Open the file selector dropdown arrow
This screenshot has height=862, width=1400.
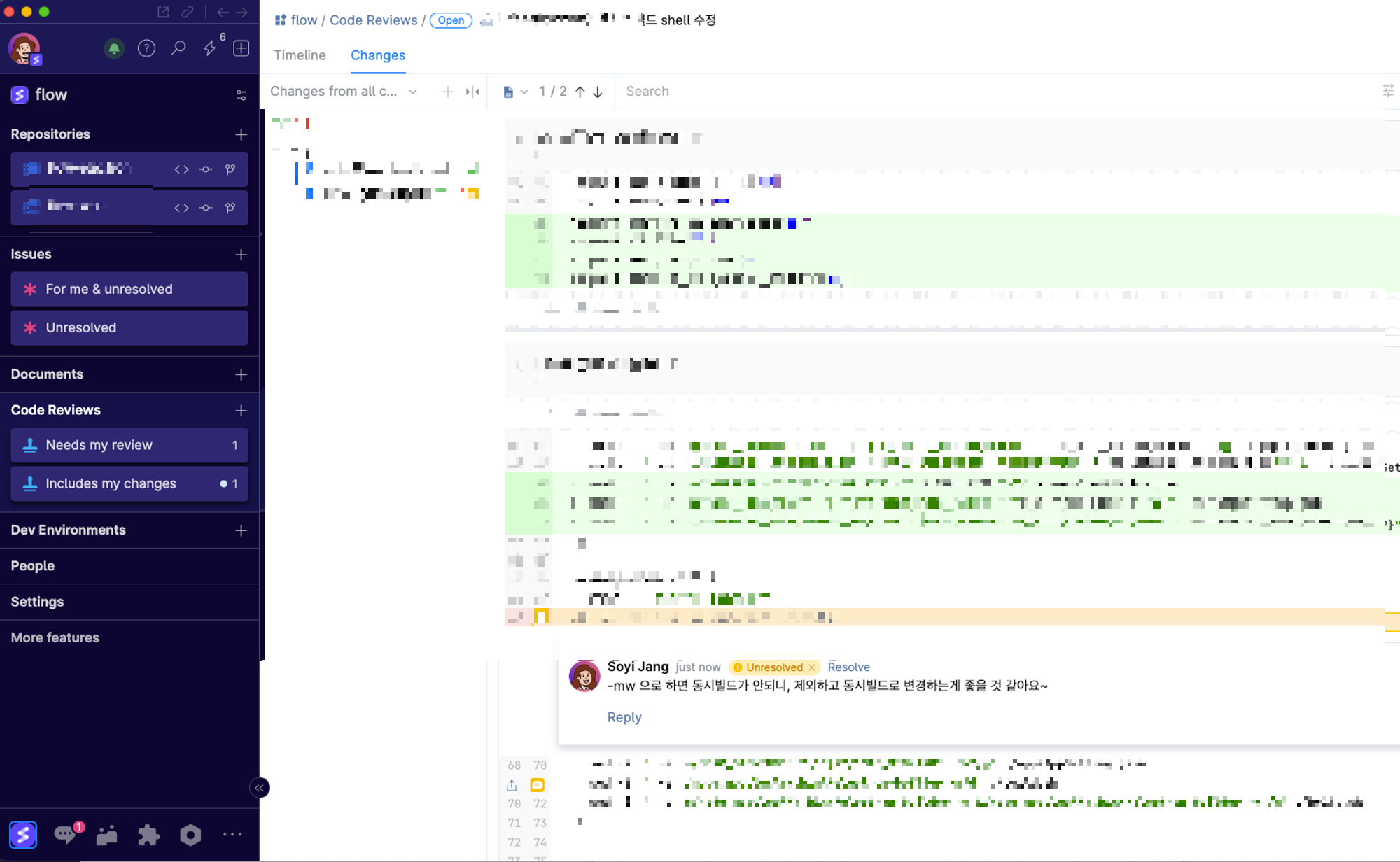click(x=524, y=92)
